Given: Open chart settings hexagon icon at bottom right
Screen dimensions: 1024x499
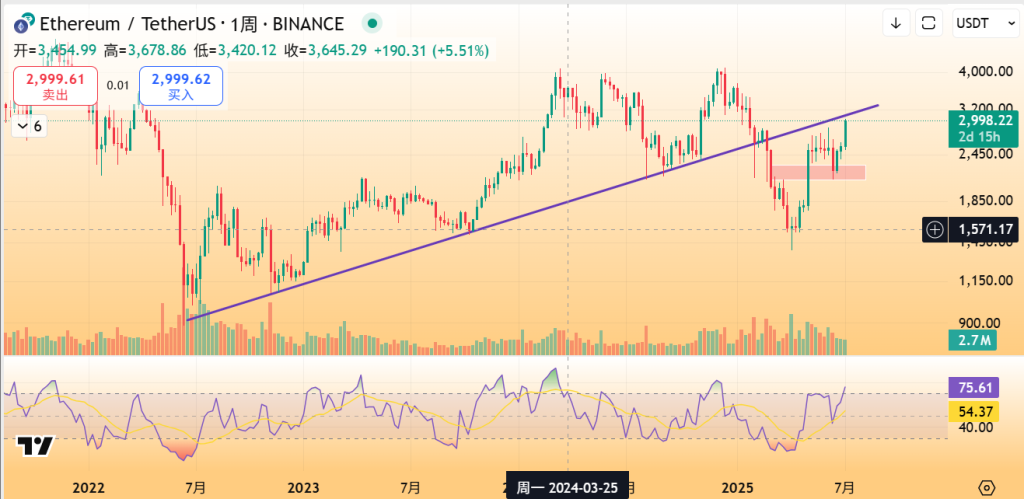Looking at the screenshot, I should [987, 487].
